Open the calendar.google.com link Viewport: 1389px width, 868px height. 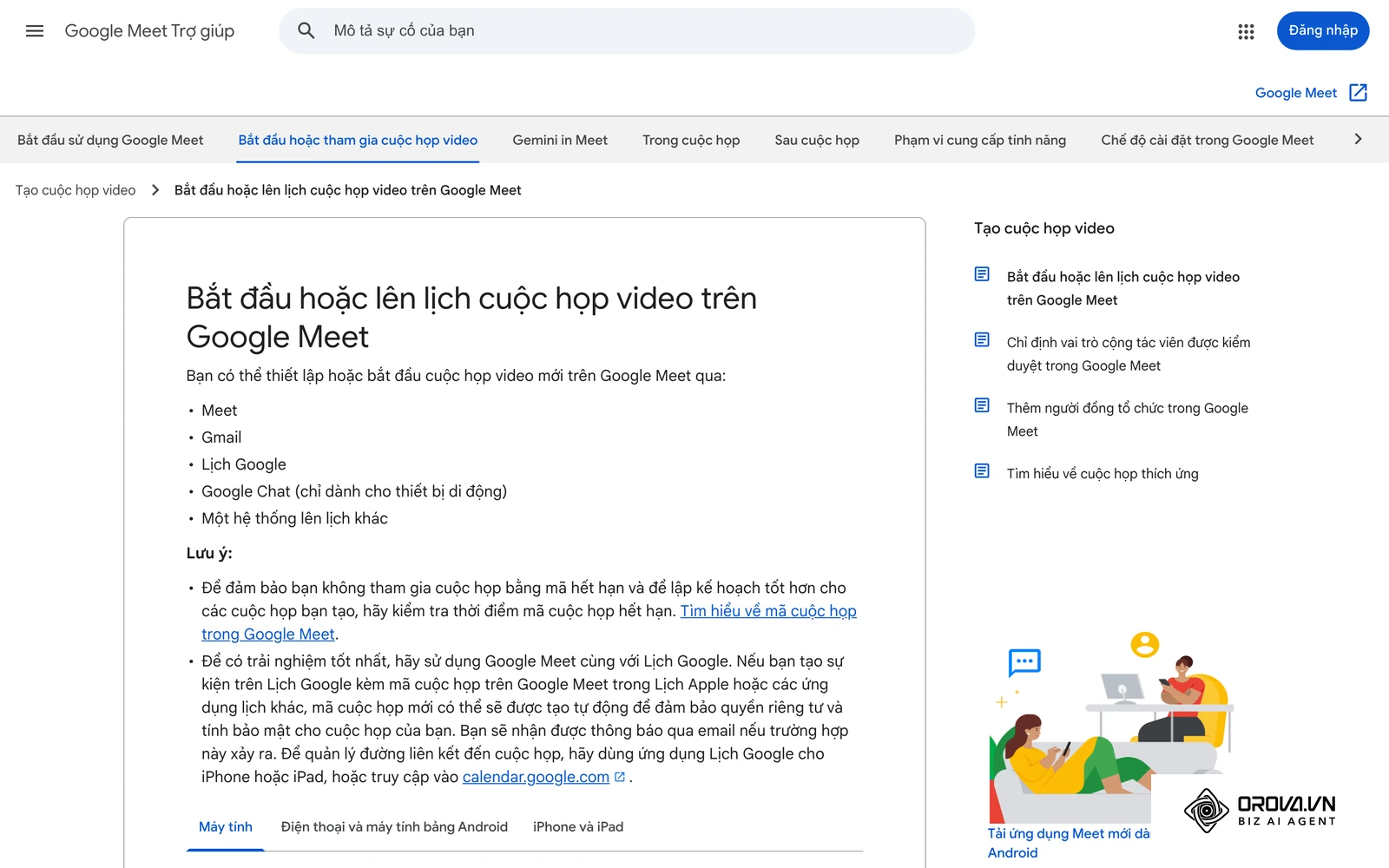[x=536, y=777]
